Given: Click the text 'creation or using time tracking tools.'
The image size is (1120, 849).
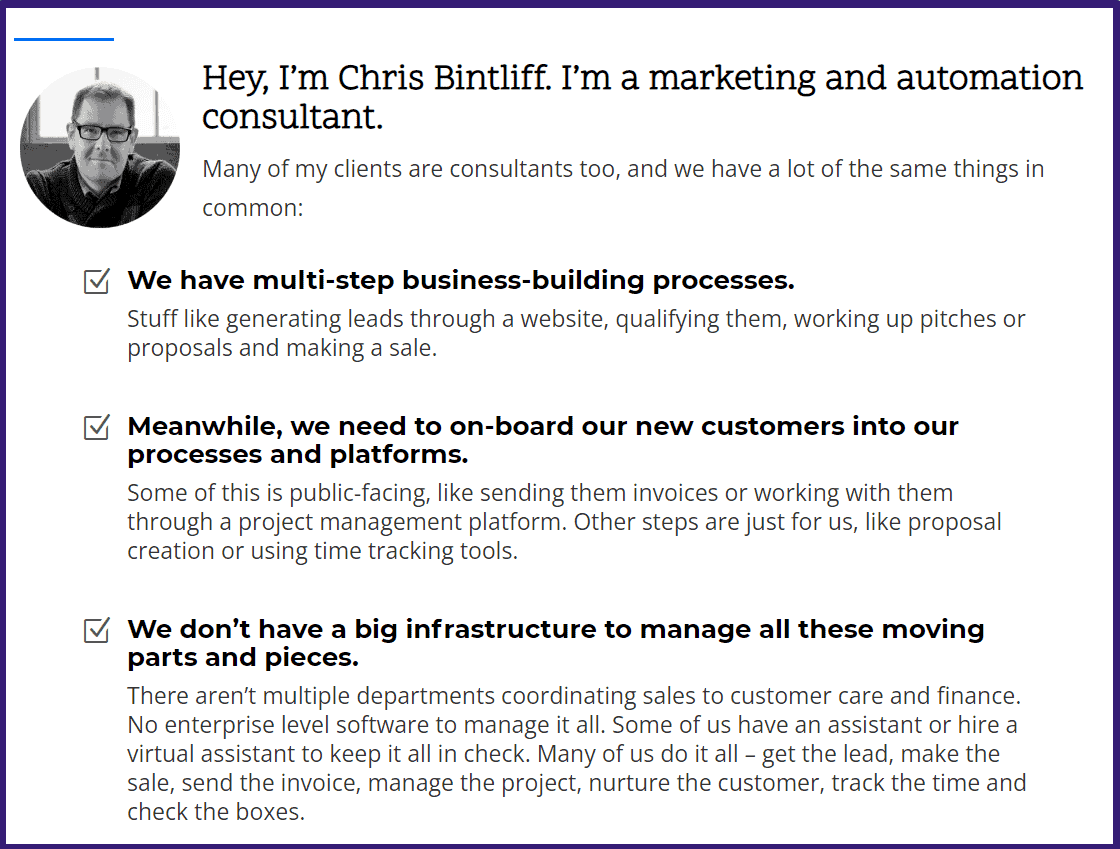Looking at the screenshot, I should (x=322, y=551).
